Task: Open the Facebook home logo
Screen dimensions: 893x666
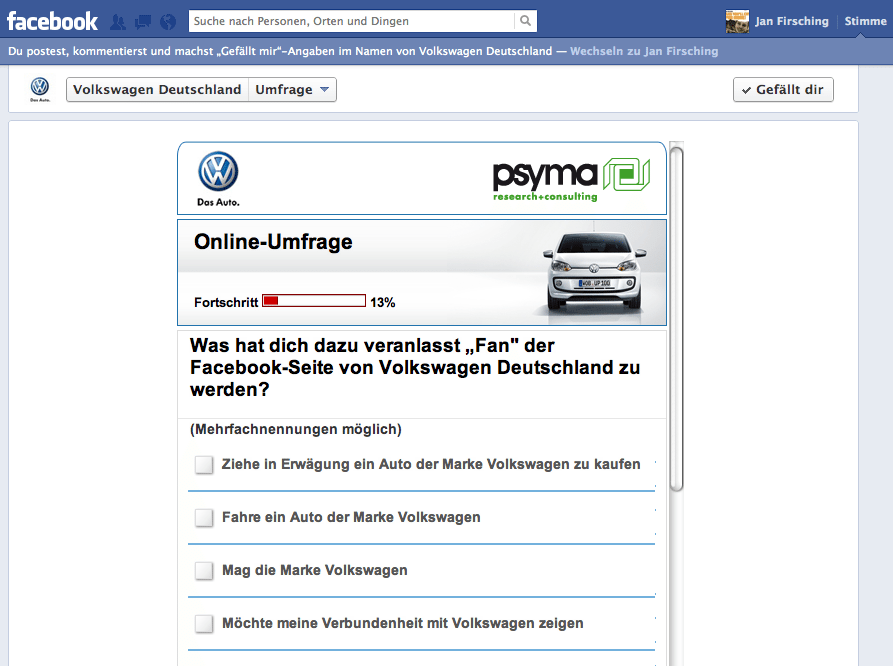Action: pos(52,22)
